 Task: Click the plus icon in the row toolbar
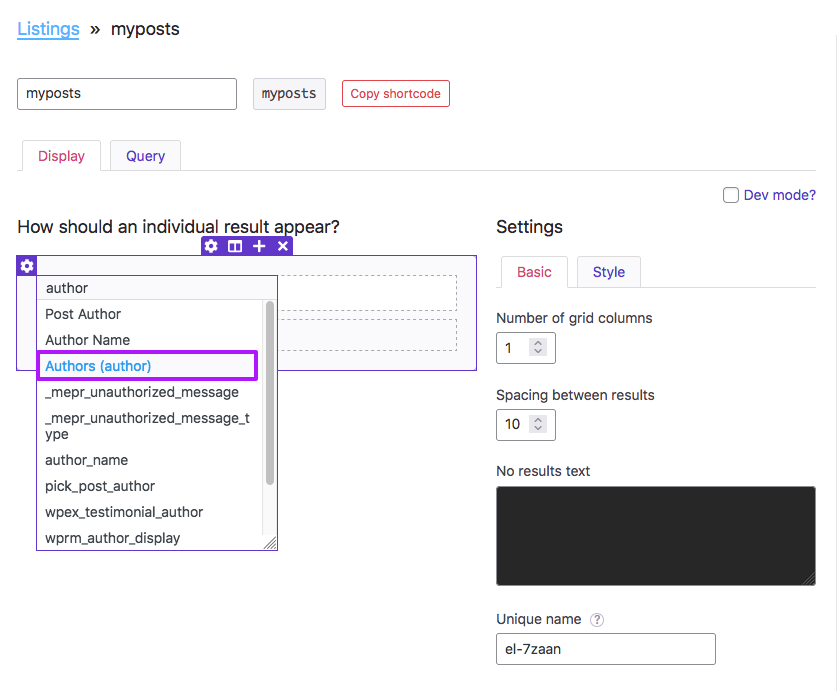[x=259, y=246]
